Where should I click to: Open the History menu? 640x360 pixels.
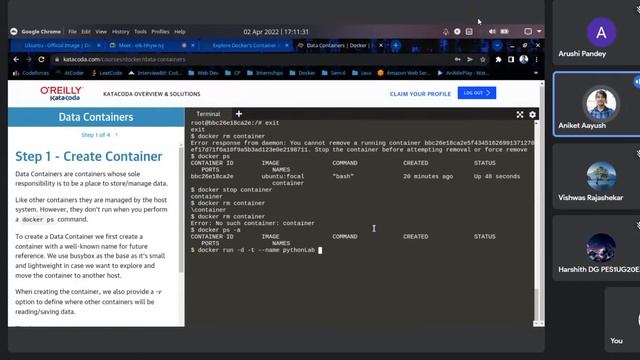pyautogui.click(x=120, y=32)
